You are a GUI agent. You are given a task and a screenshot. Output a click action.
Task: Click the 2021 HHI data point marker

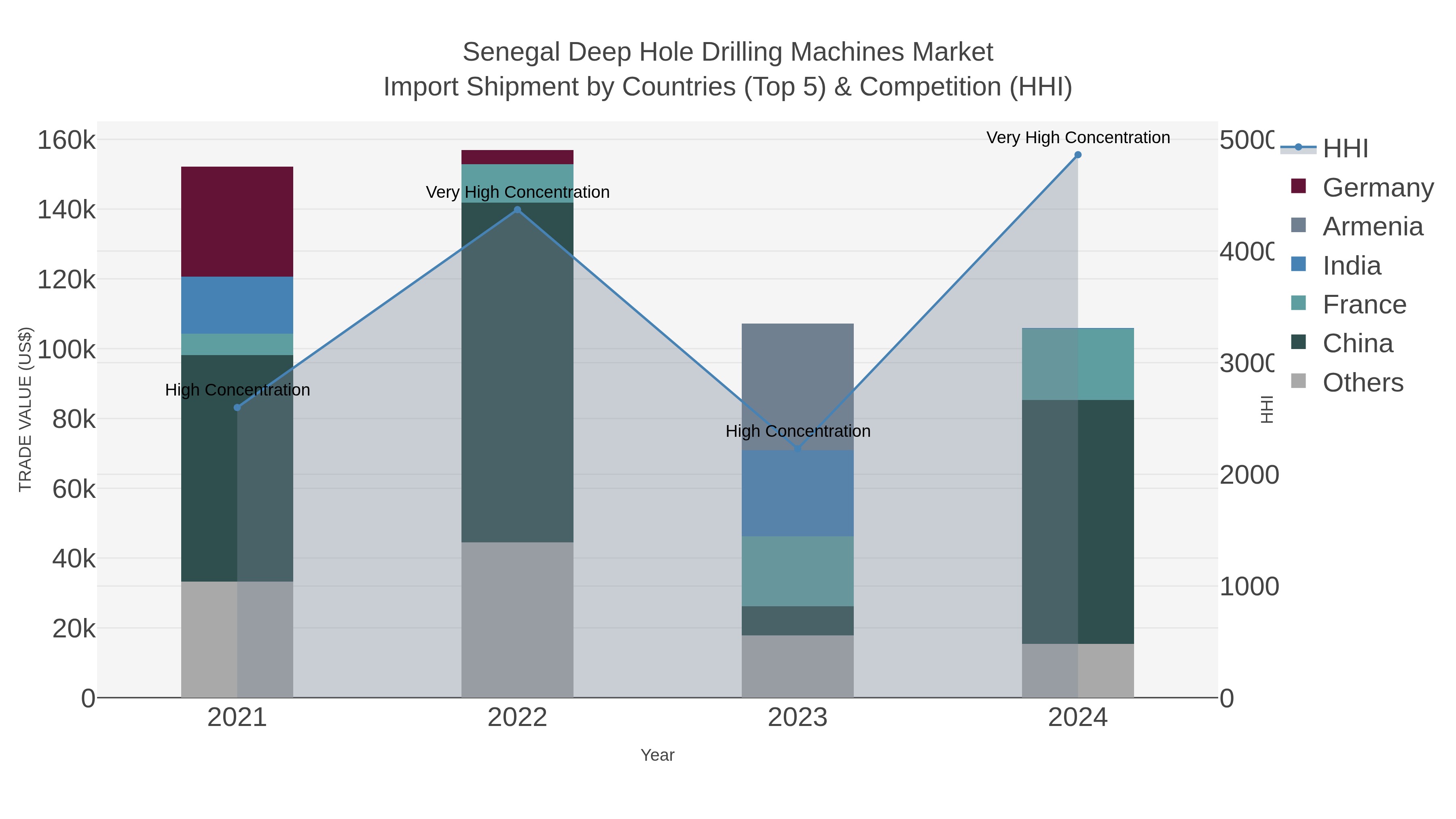tap(237, 408)
